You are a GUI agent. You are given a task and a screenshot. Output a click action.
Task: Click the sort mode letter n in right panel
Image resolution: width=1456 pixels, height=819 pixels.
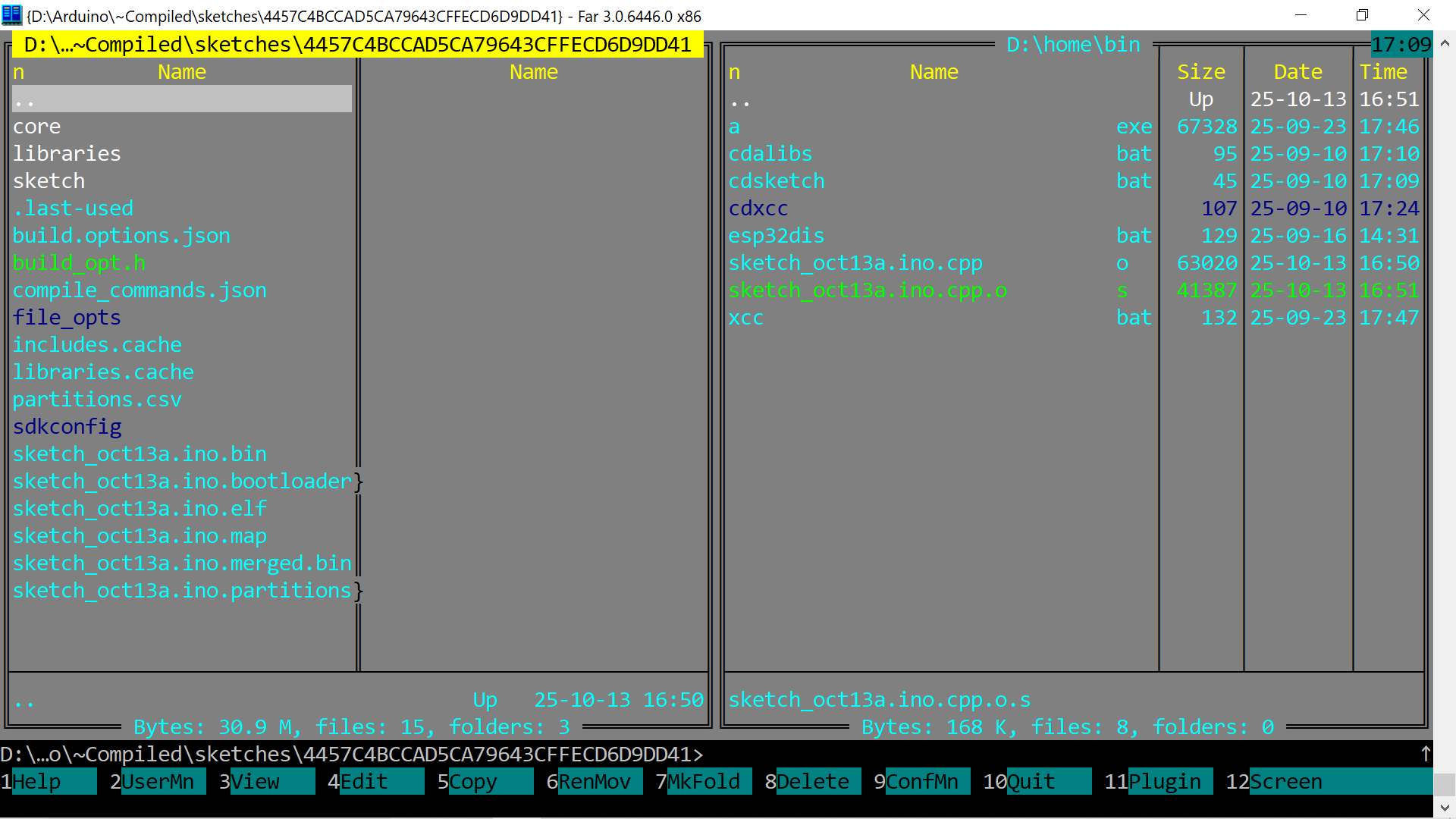(734, 72)
